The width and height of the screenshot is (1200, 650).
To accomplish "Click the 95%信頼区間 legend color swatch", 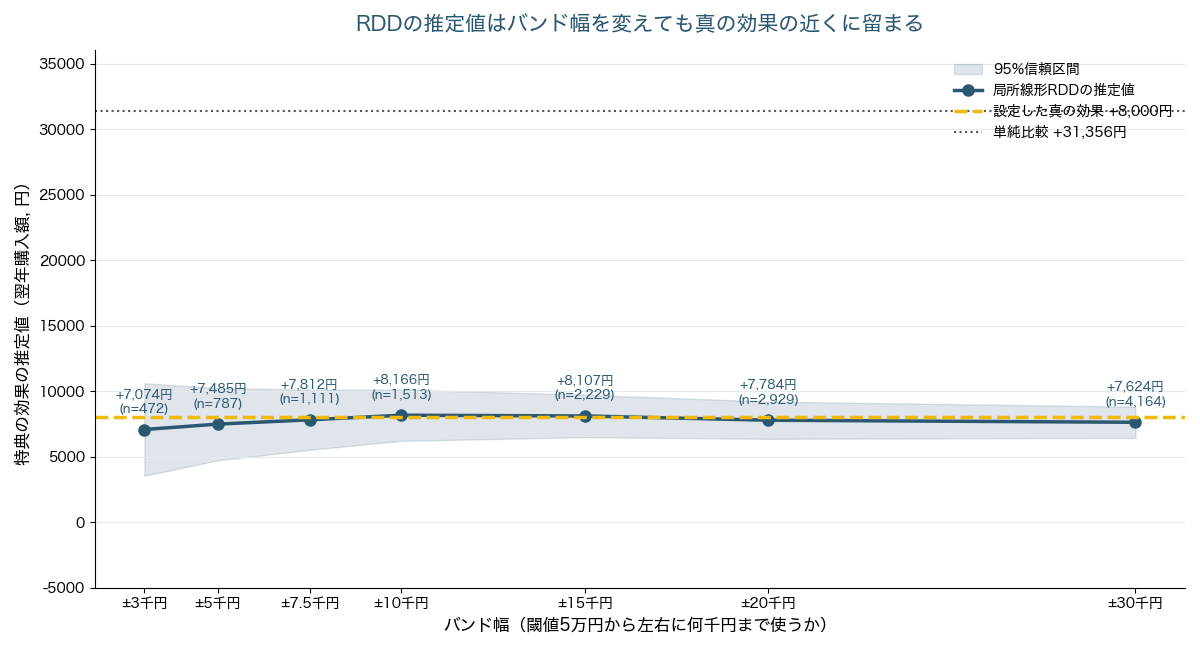I will 968,69.
